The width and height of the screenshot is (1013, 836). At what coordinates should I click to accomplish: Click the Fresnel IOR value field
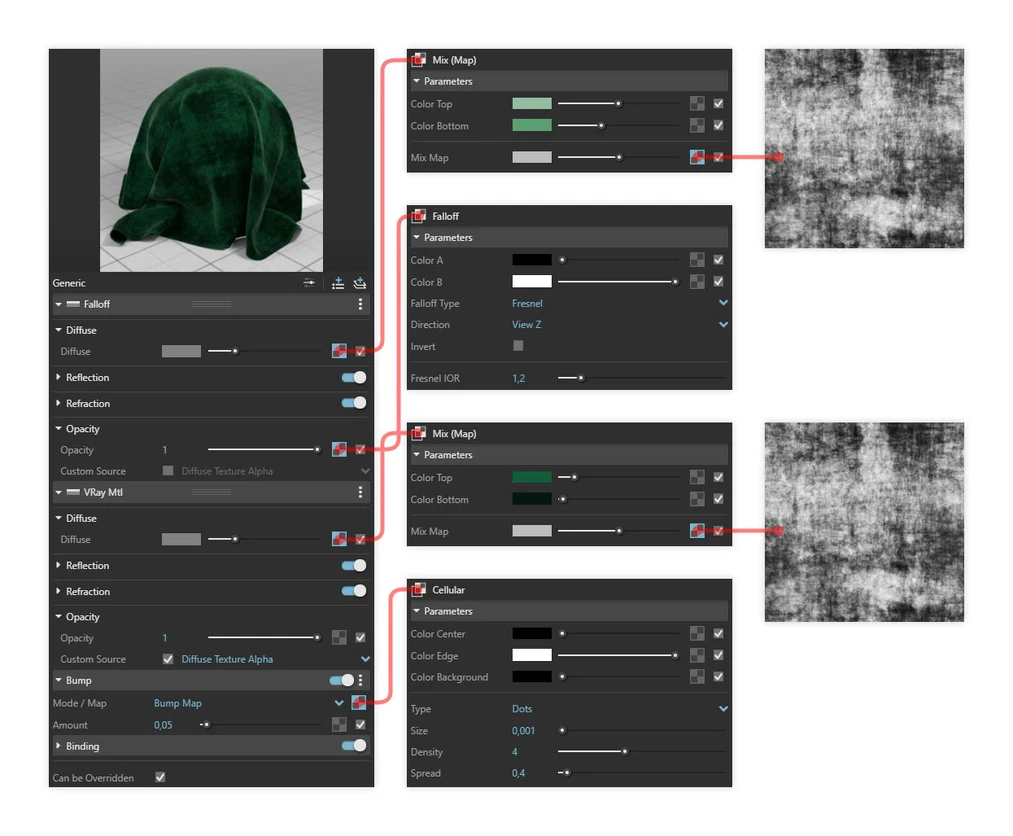click(x=519, y=378)
